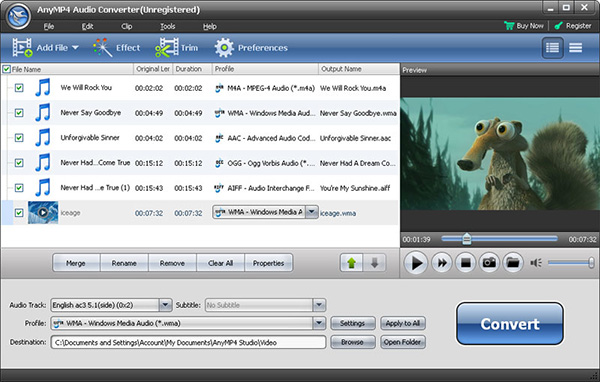
Task: Browse for destination folder
Action: point(352,342)
